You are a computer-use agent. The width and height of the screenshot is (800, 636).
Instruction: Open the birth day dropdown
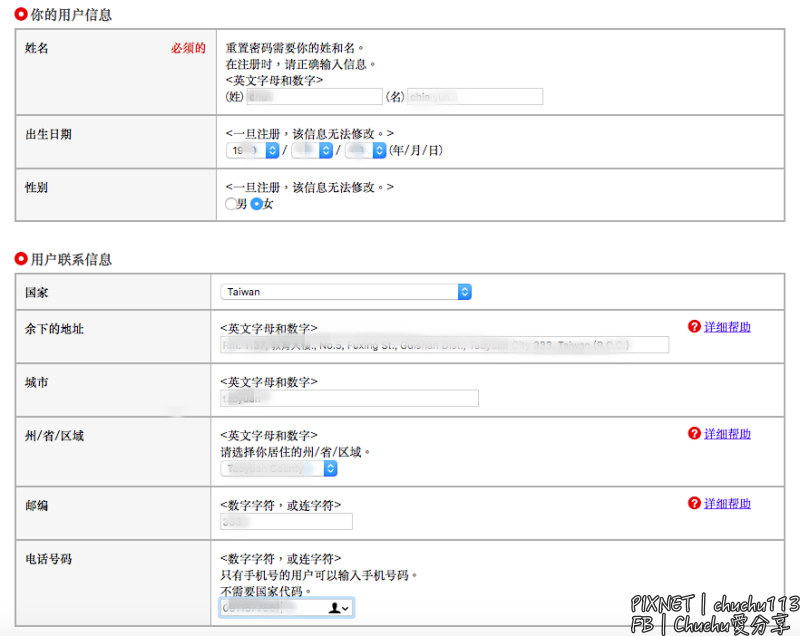(x=364, y=150)
